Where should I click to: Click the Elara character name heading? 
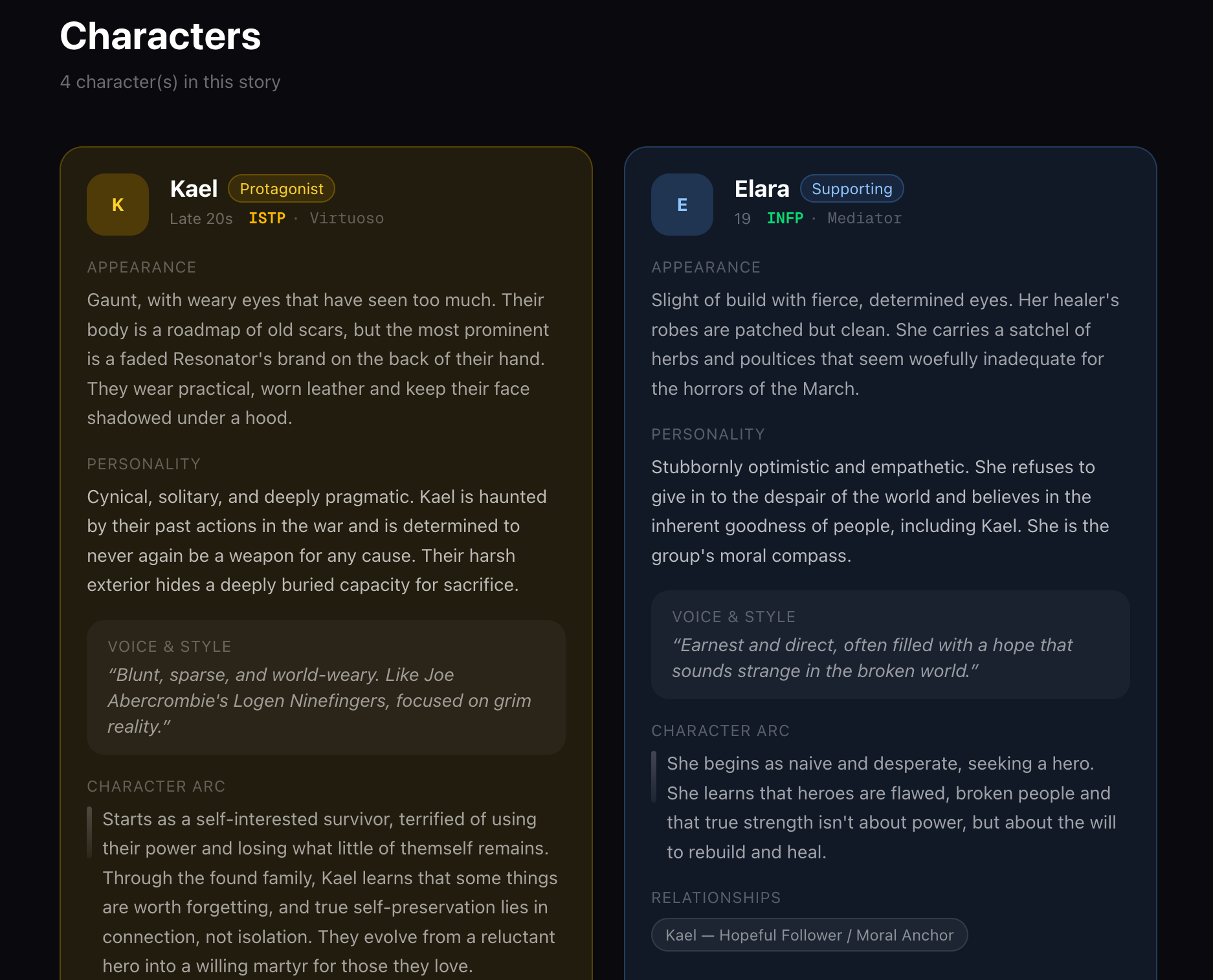(x=762, y=188)
